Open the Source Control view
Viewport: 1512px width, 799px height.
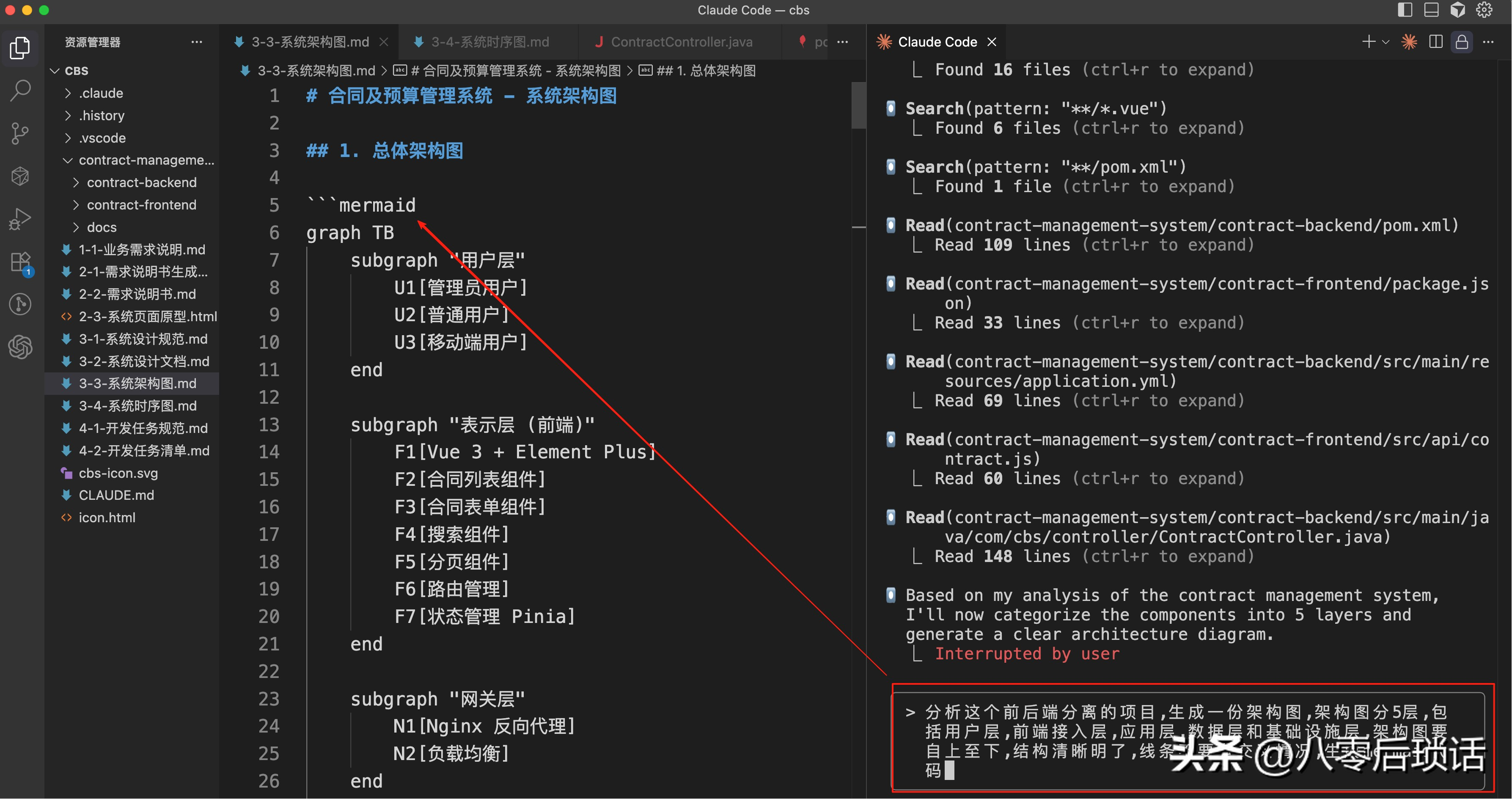click(21, 133)
